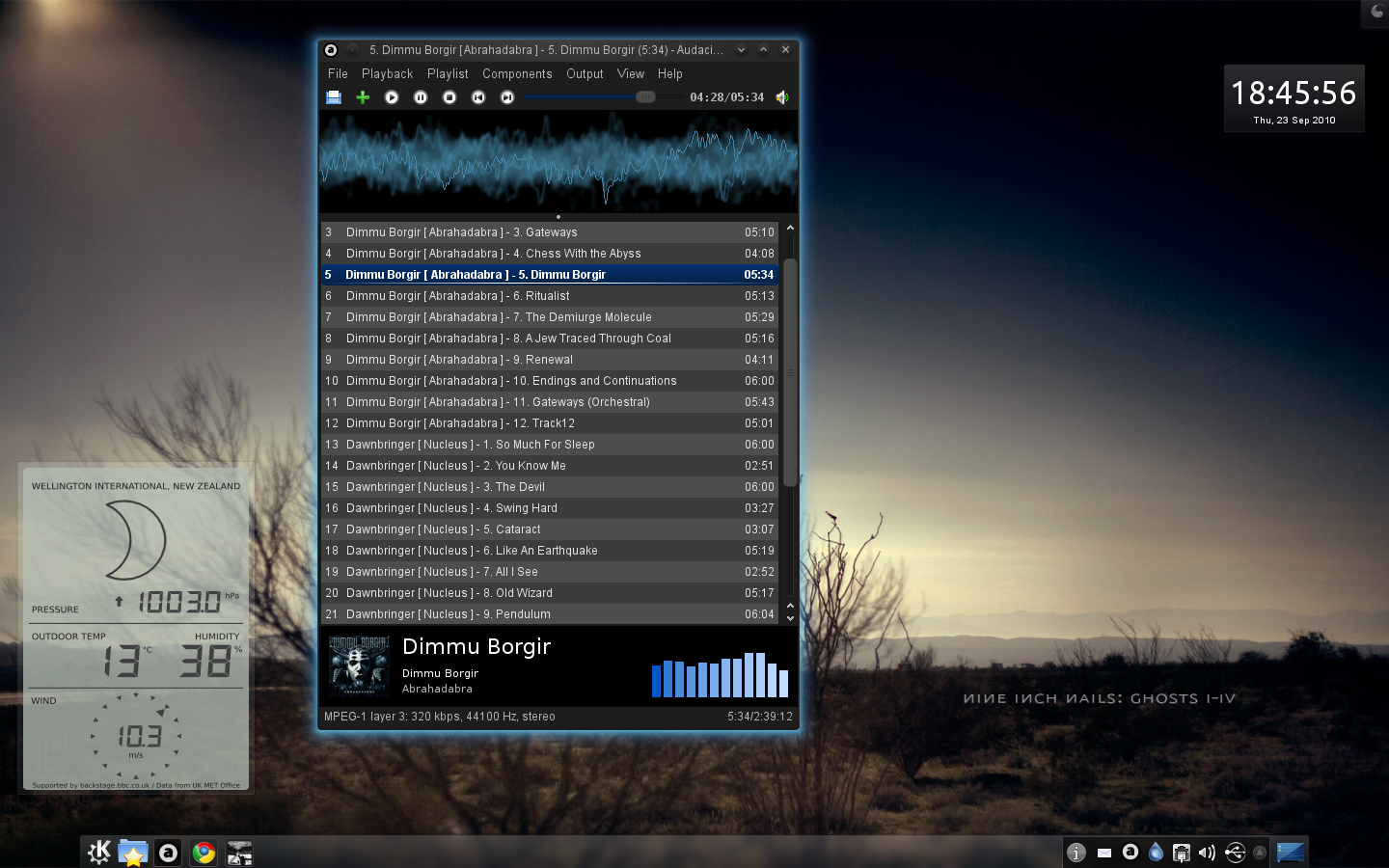Viewport: 1389px width, 868px height.
Task: Select track 9. Renewal
Action: coord(550,360)
